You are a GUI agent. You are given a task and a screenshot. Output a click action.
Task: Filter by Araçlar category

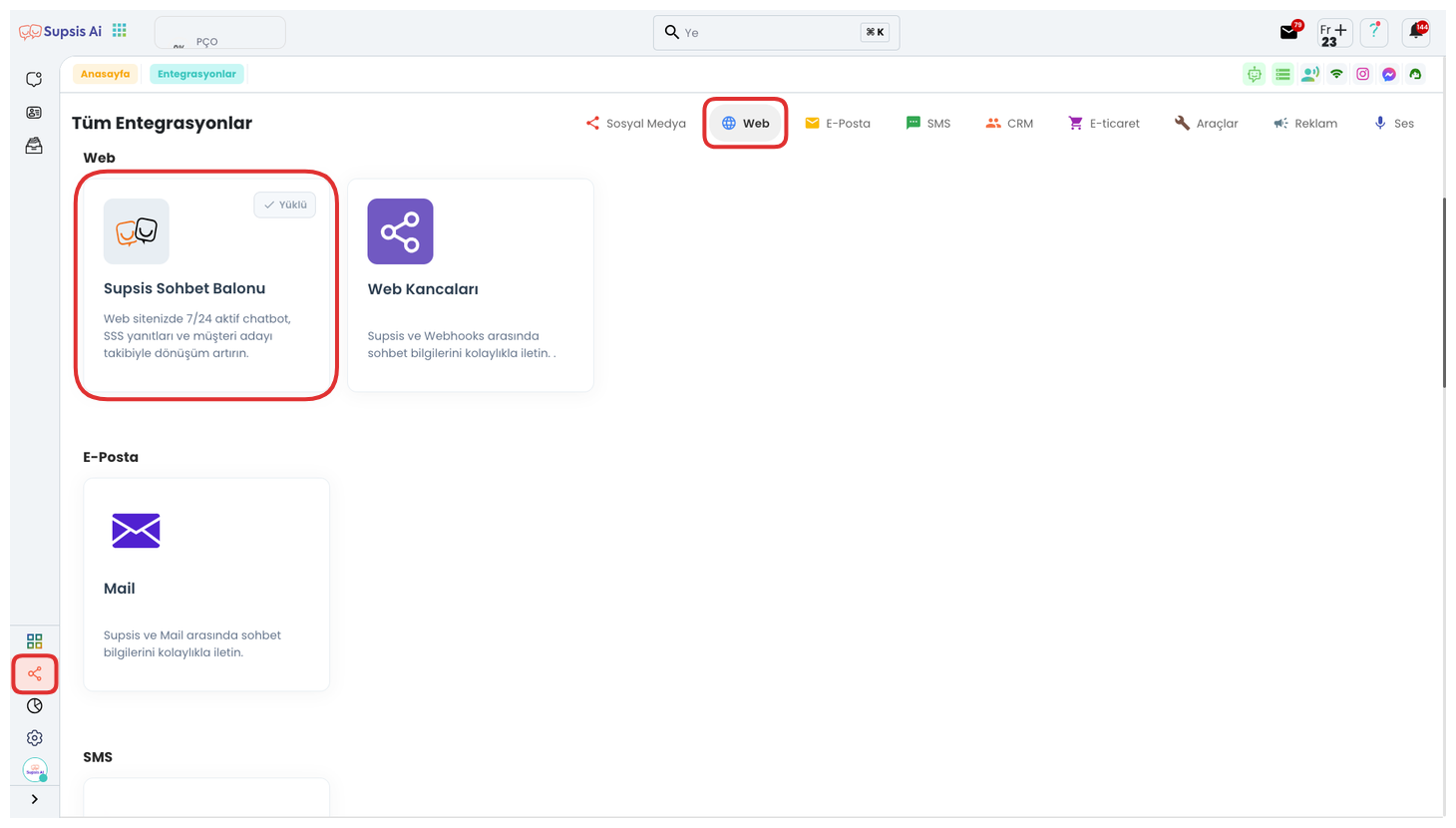pos(1206,124)
